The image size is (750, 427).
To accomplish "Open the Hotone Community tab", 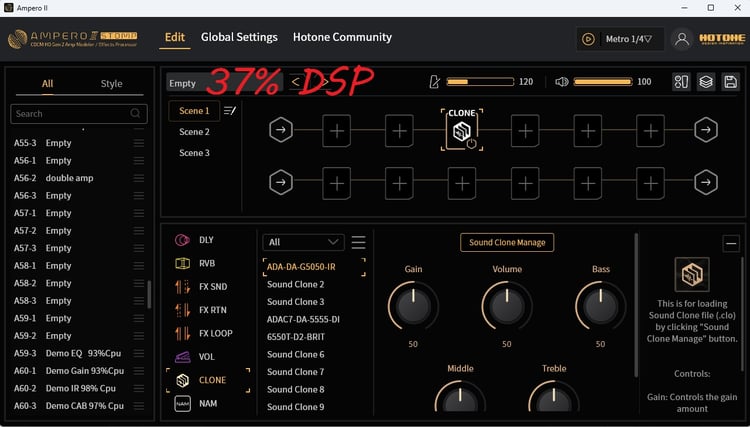I will coord(342,37).
